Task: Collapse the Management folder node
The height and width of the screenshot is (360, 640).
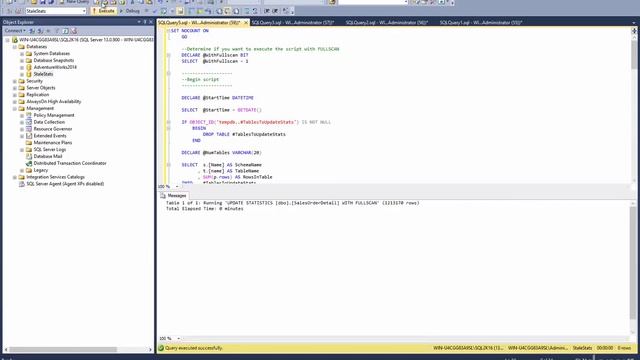Action: [15, 109]
